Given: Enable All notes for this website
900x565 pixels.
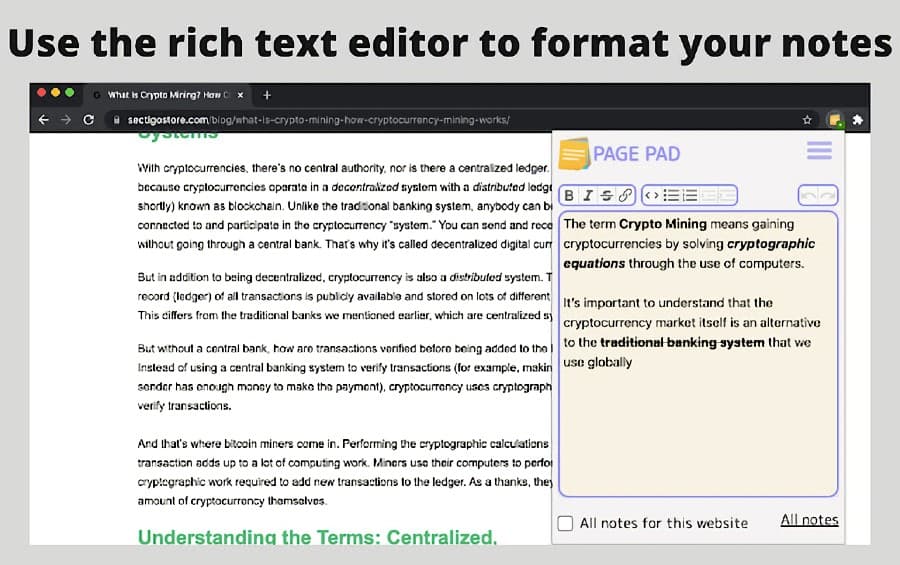Looking at the screenshot, I should [x=565, y=523].
